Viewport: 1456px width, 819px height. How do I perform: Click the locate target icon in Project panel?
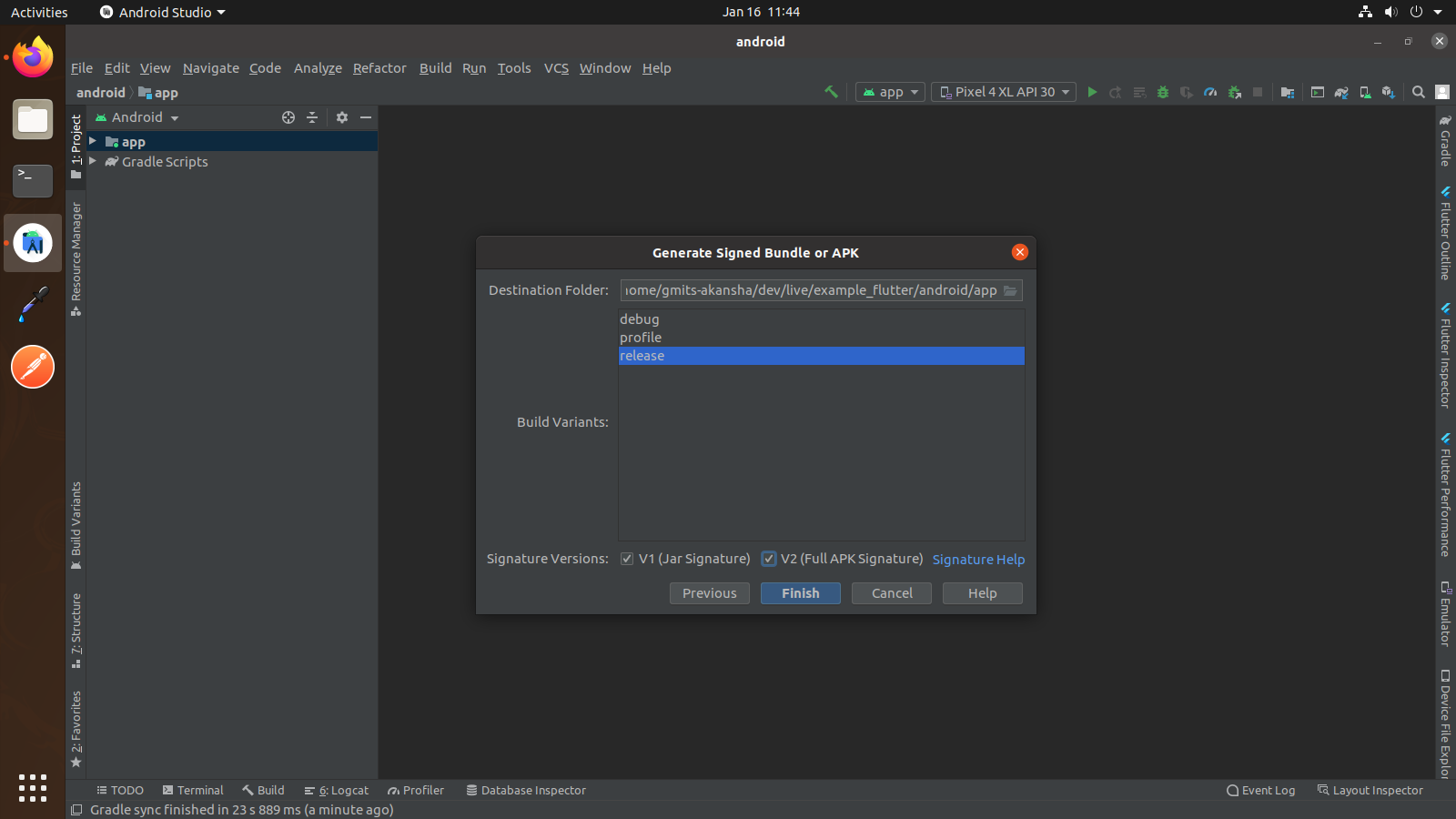click(x=288, y=117)
